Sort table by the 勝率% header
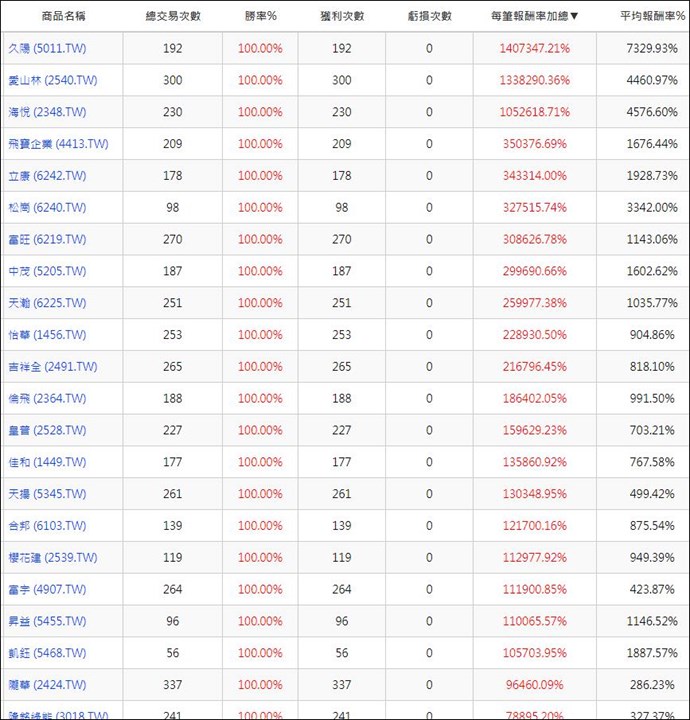The image size is (690, 720). (x=260, y=17)
